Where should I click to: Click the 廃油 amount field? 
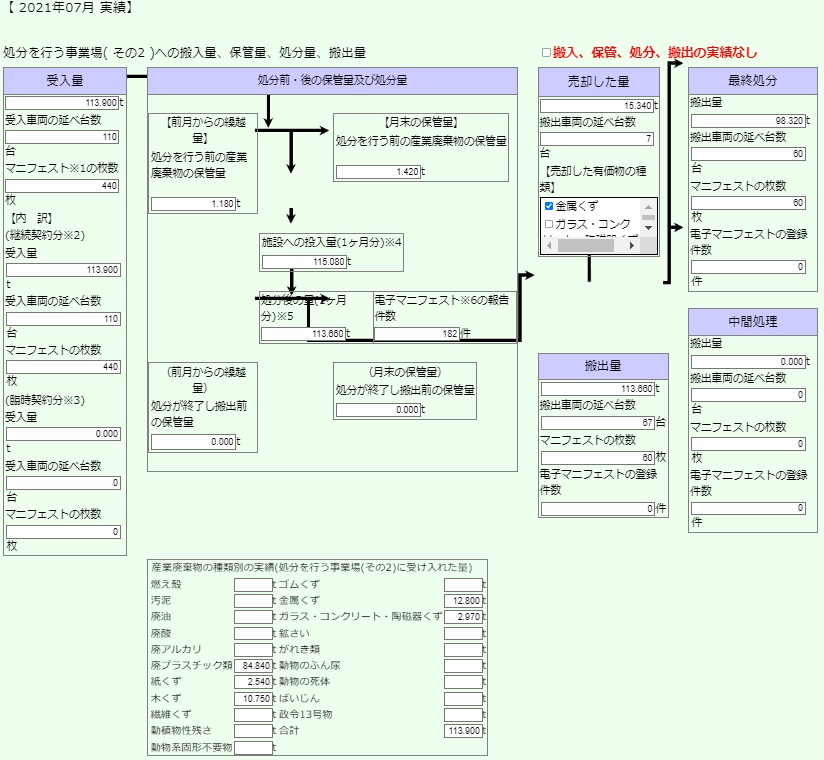[253, 617]
